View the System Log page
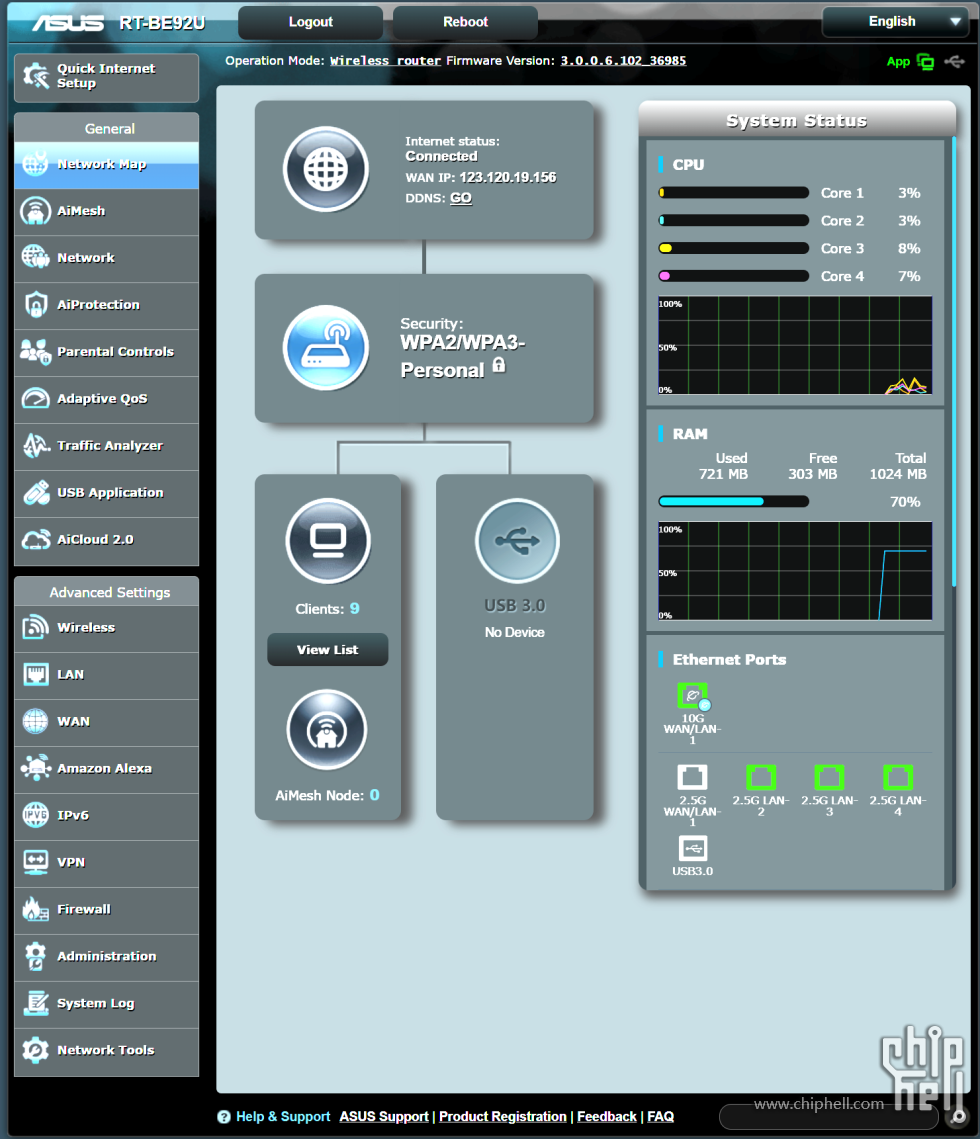 point(106,1004)
